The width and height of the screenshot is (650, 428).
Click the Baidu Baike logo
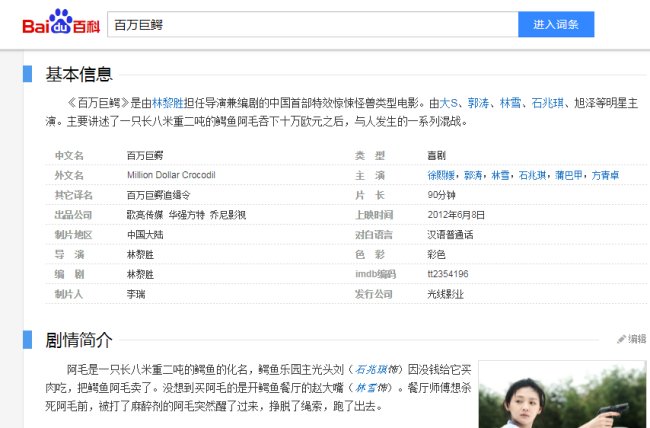pyautogui.click(x=61, y=22)
